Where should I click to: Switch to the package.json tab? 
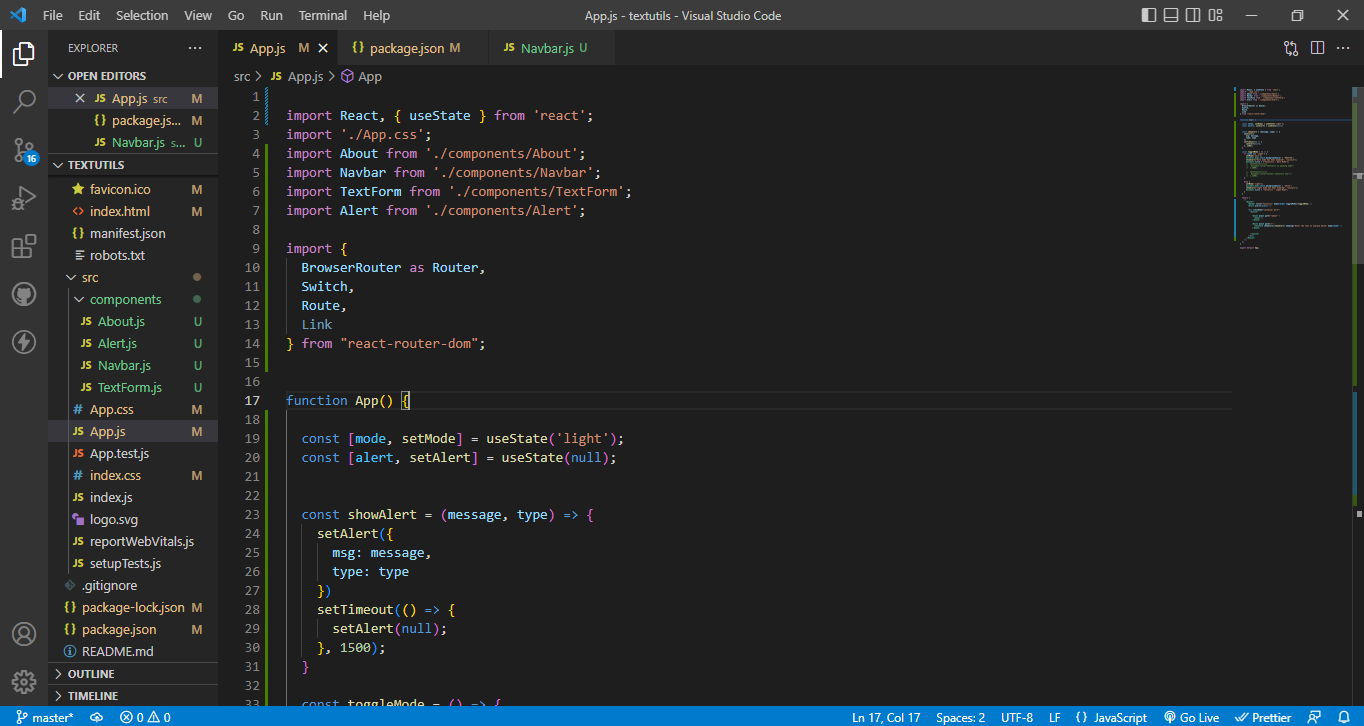click(414, 48)
